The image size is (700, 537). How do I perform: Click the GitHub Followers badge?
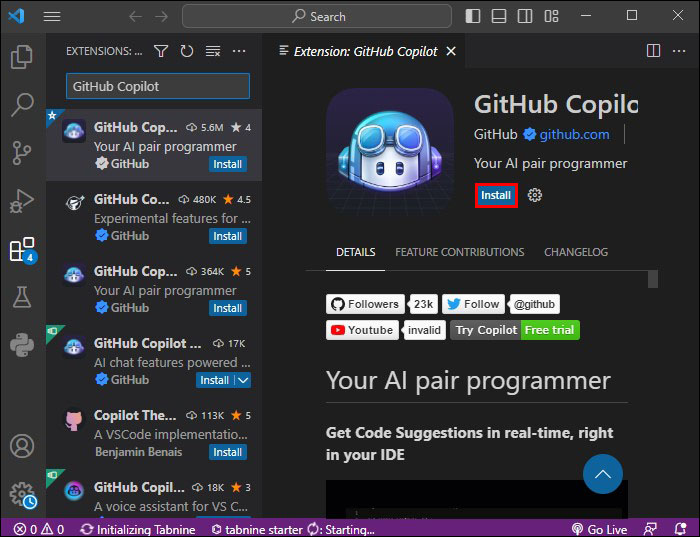click(x=365, y=304)
